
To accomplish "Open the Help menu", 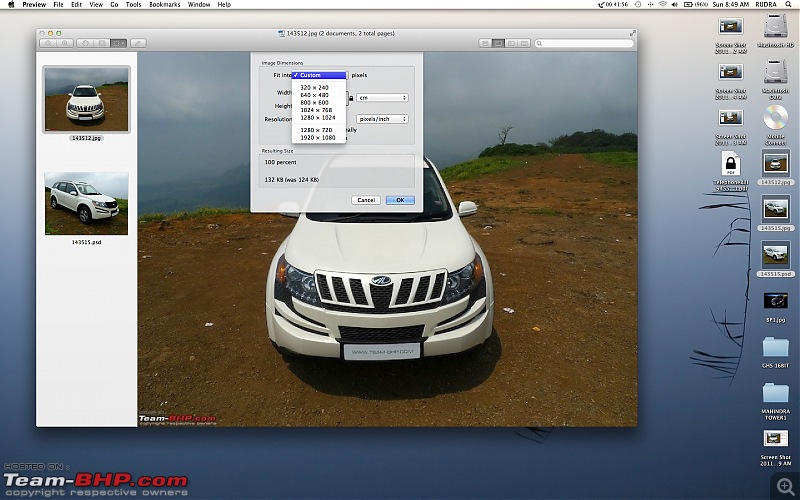I will pyautogui.click(x=224, y=4).
